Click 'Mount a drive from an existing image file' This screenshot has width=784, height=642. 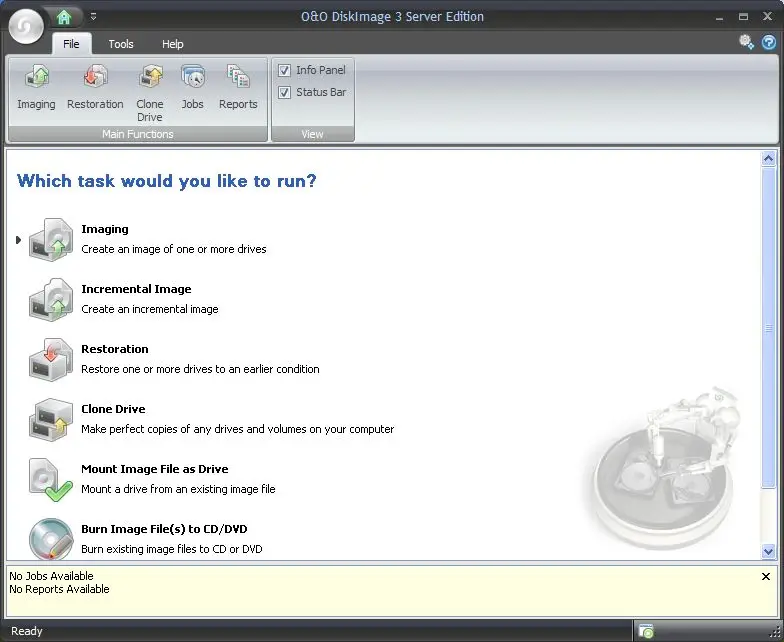(x=178, y=489)
